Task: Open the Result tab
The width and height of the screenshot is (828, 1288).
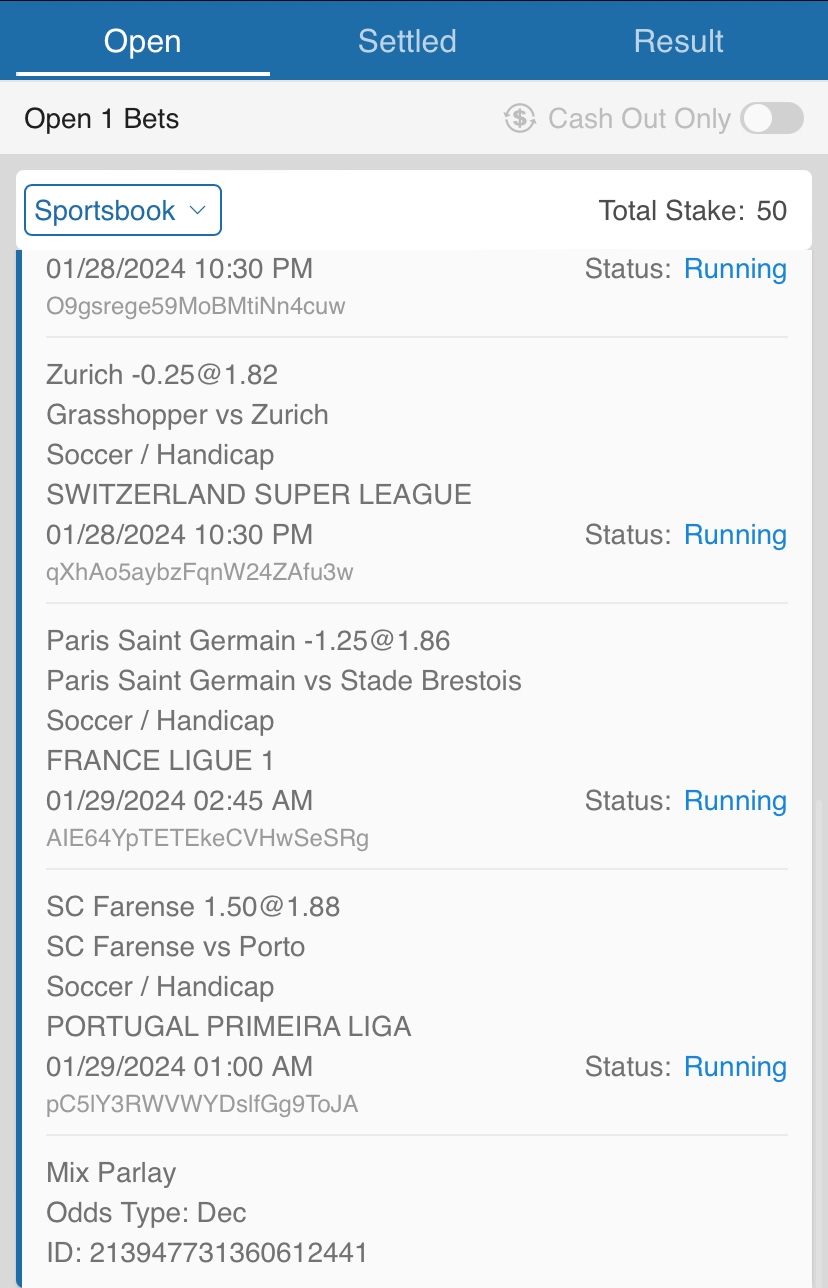Action: click(679, 42)
